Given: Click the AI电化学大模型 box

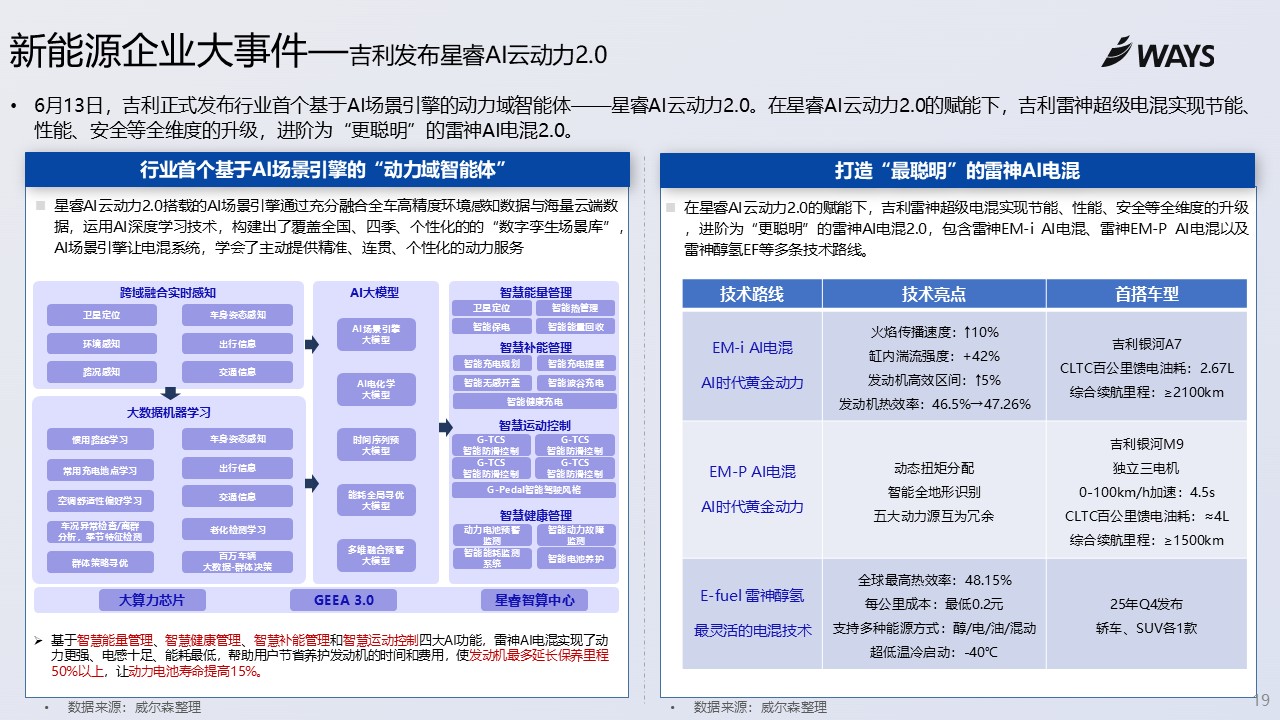Looking at the screenshot, I should [376, 389].
